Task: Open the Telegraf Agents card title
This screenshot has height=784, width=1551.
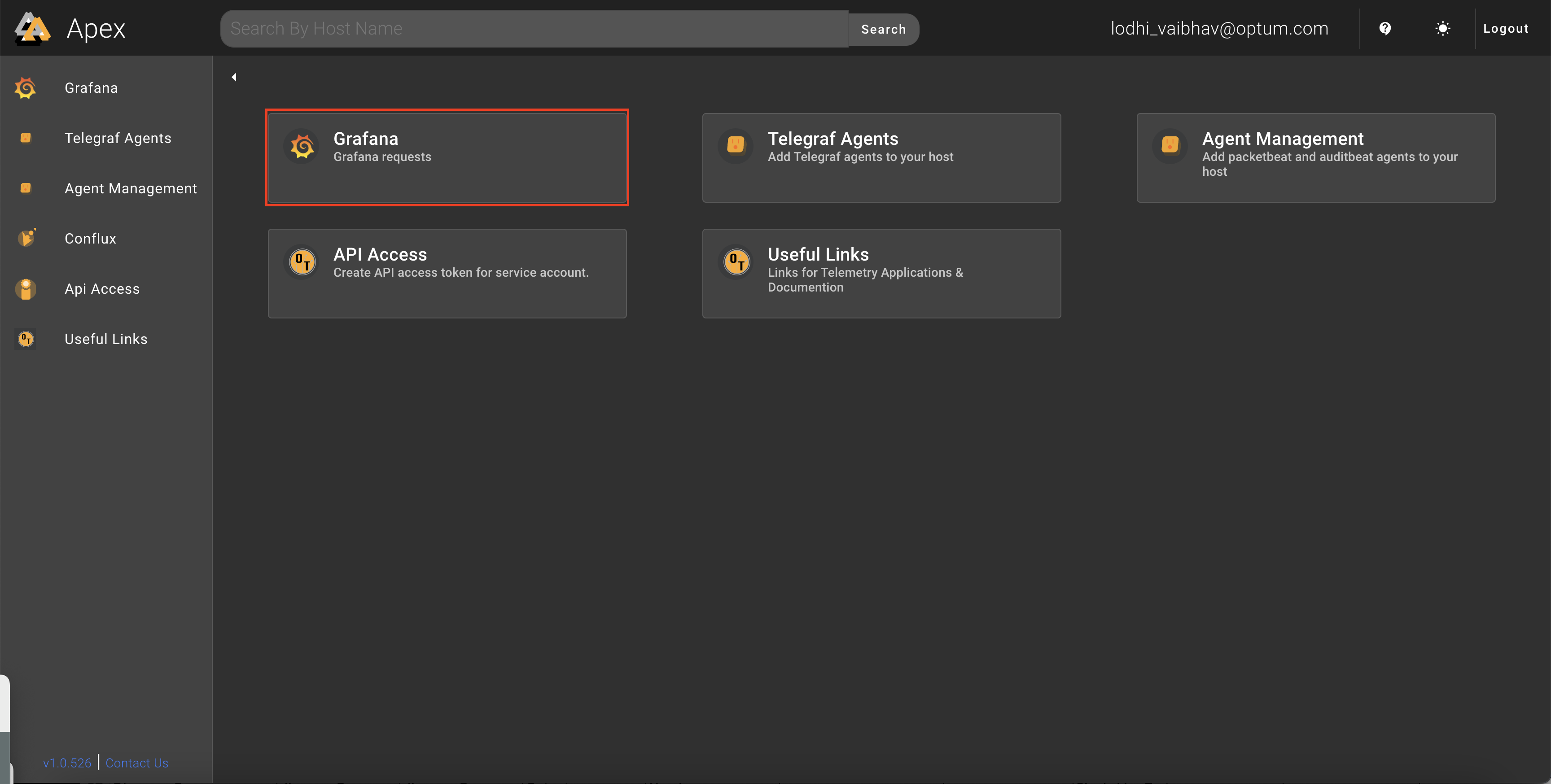Action: click(832, 139)
